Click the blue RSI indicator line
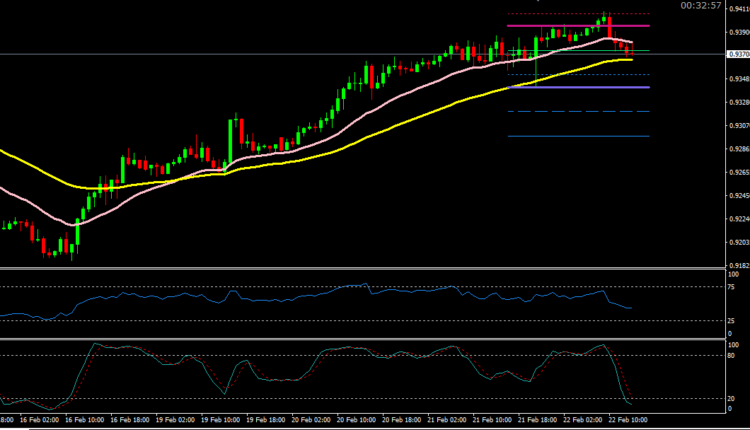750x430 pixels. coord(300,297)
